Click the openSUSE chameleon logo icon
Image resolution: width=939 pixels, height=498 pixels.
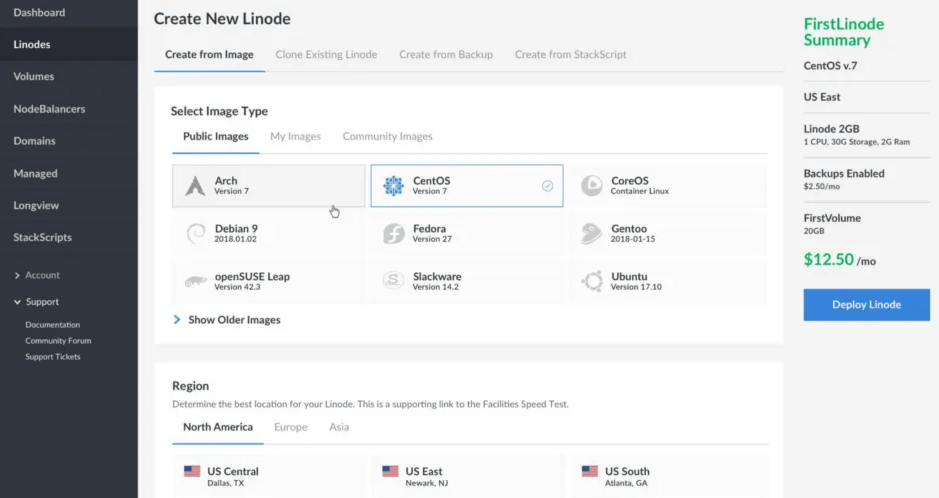(196, 281)
